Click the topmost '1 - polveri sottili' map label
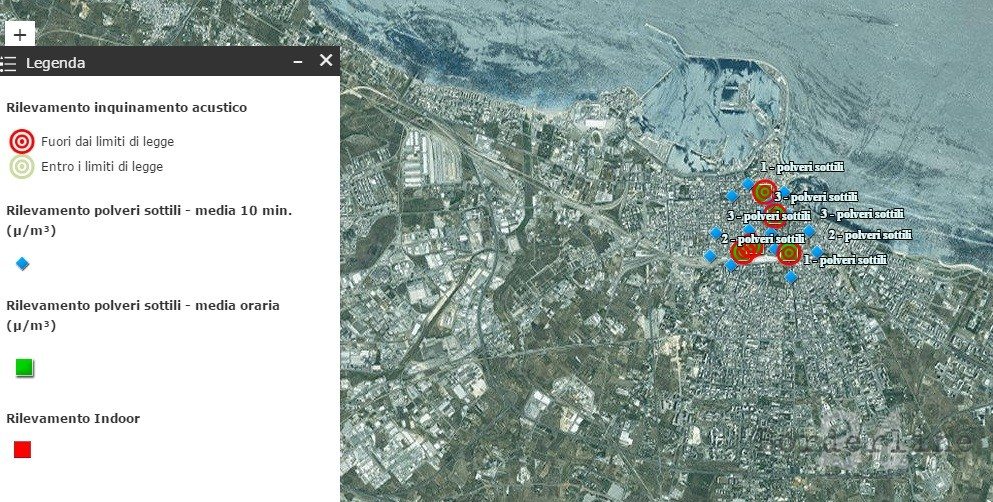 [x=802, y=166]
